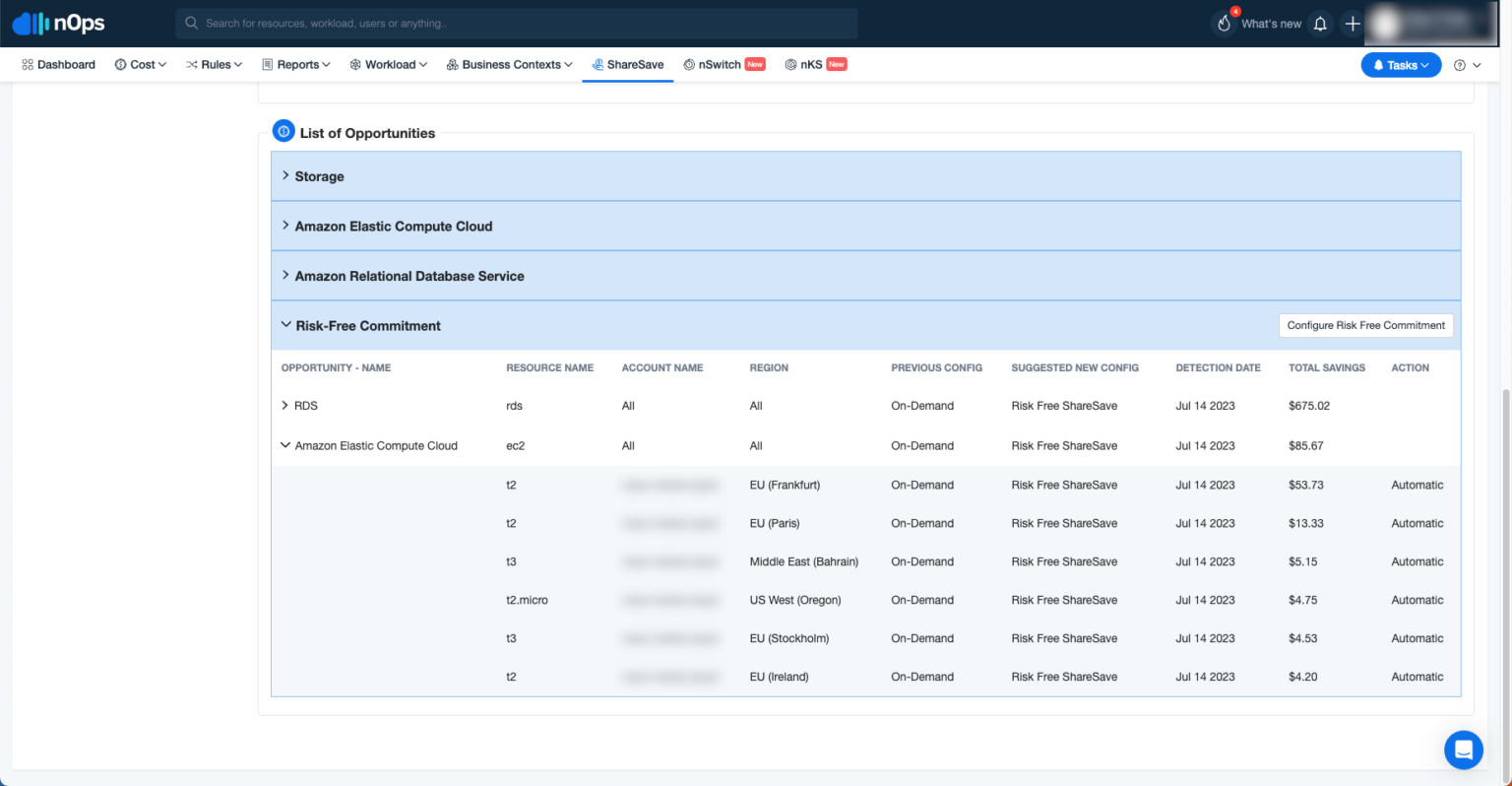The image size is (1512, 786).
Task: Click inside the search resources field
Action: (492, 23)
